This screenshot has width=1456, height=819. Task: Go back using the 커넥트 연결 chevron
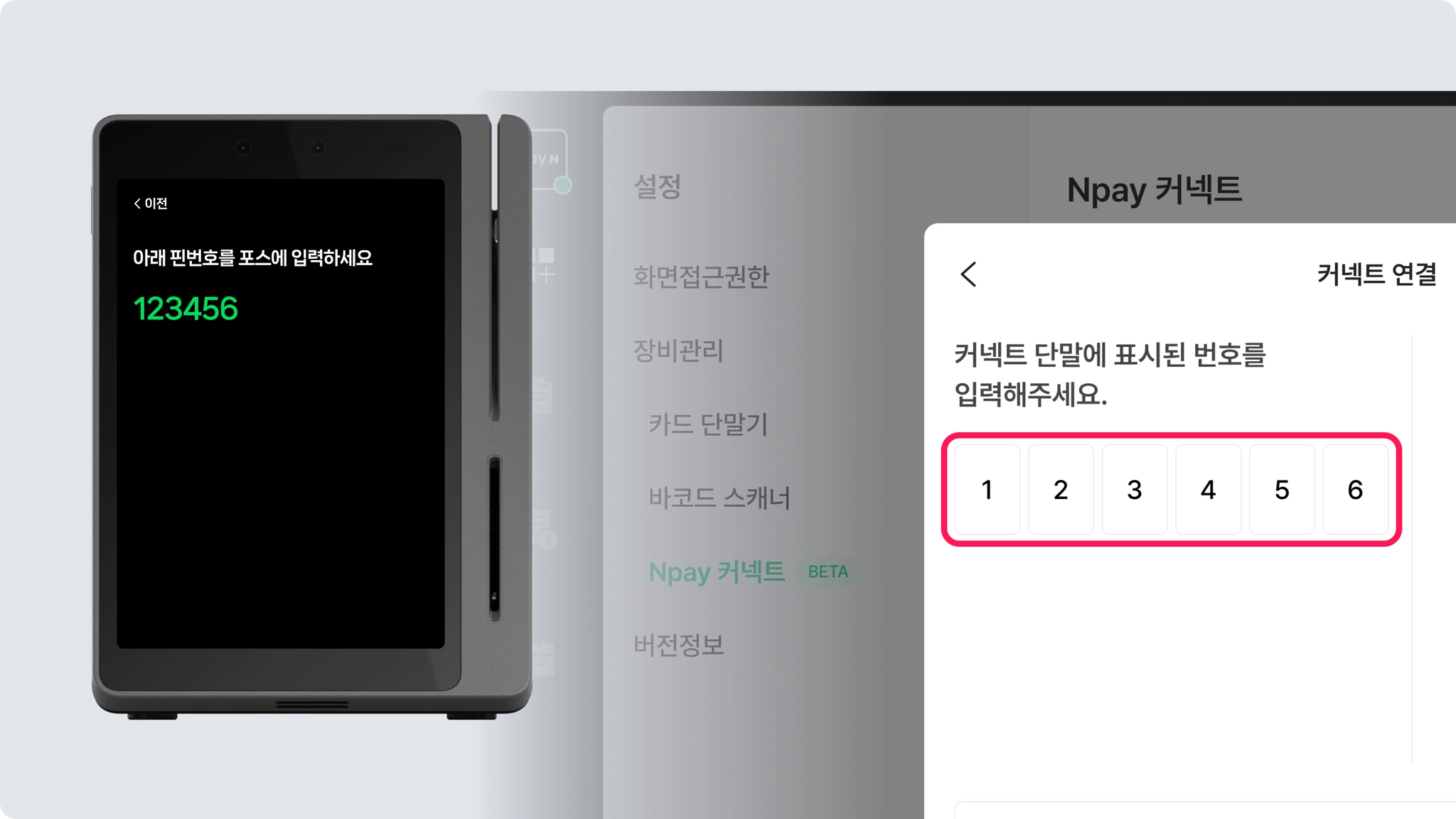[x=969, y=274]
